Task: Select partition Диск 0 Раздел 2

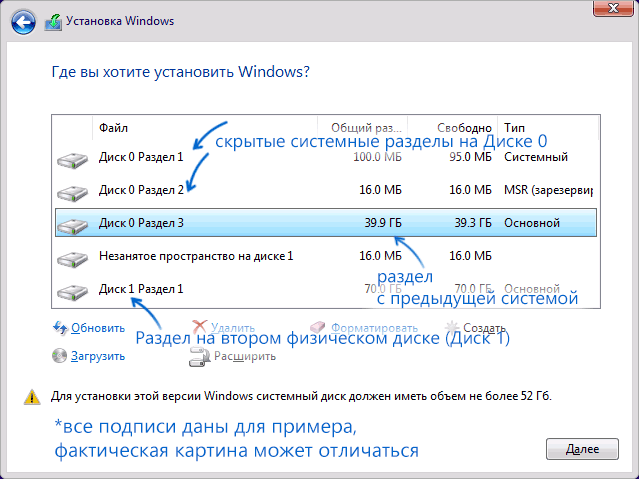Action: tap(326, 190)
